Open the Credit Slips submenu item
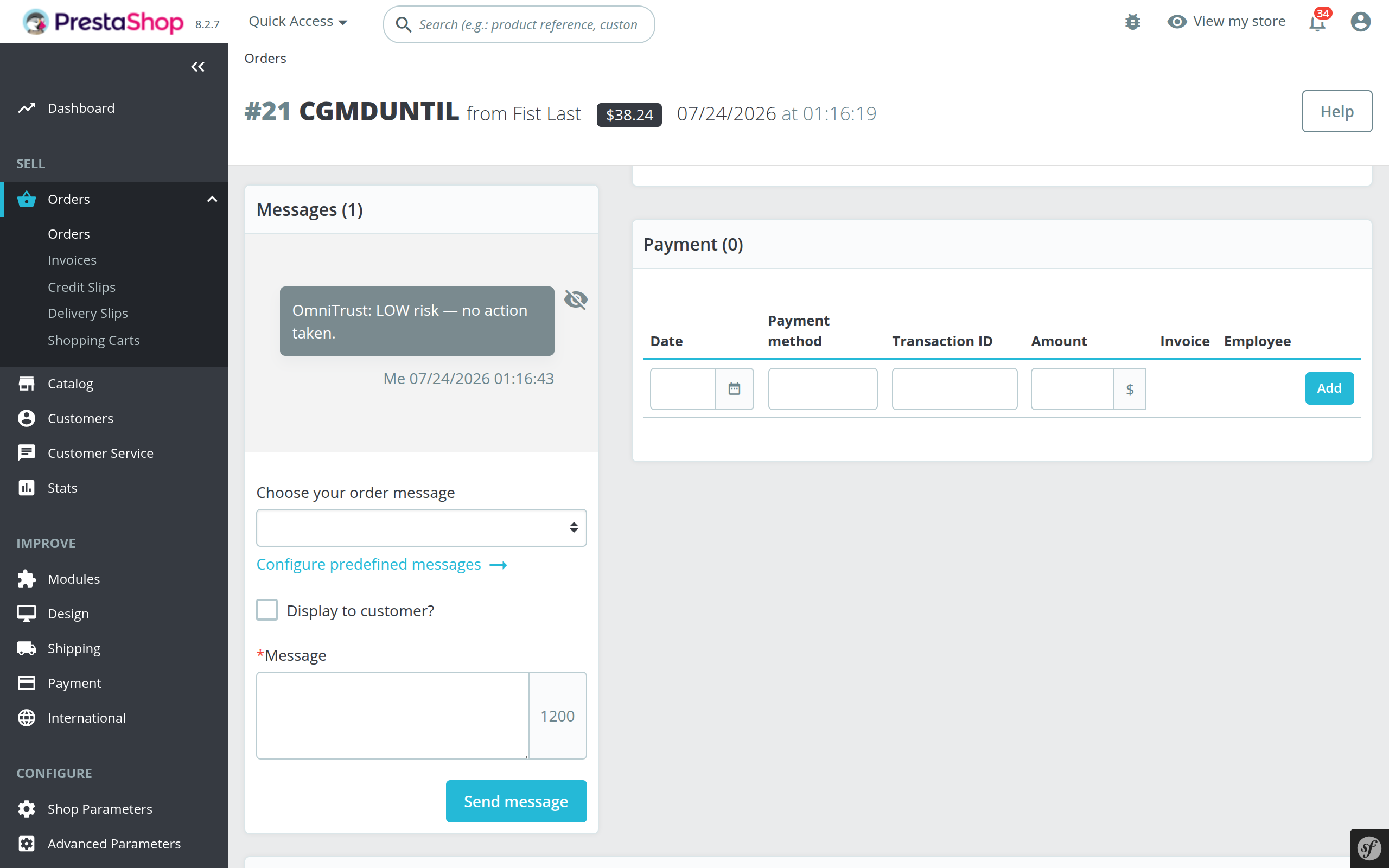The width and height of the screenshot is (1389, 868). tap(81, 286)
